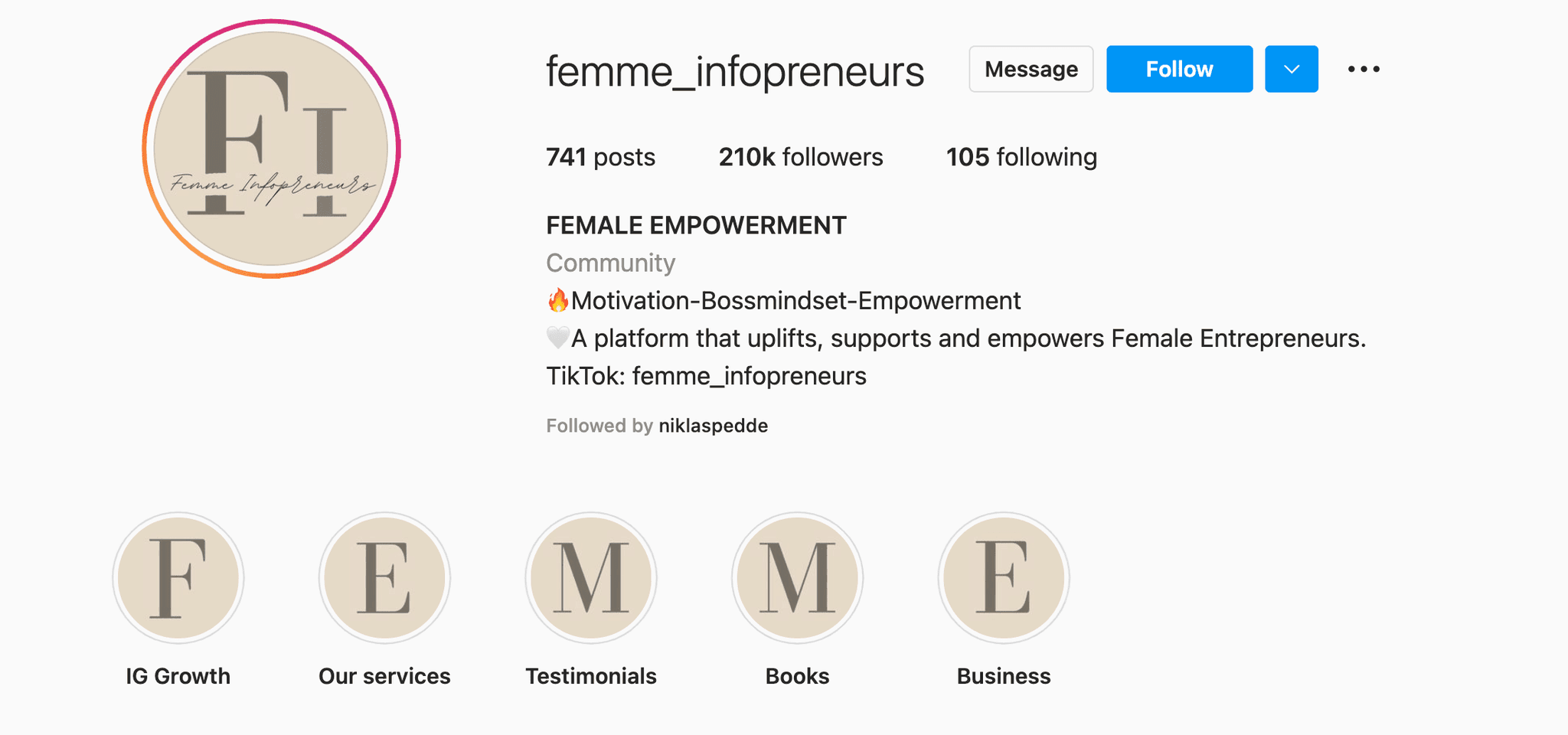View the profile picture story
Viewport: 1568px width, 735px height.
271,149
